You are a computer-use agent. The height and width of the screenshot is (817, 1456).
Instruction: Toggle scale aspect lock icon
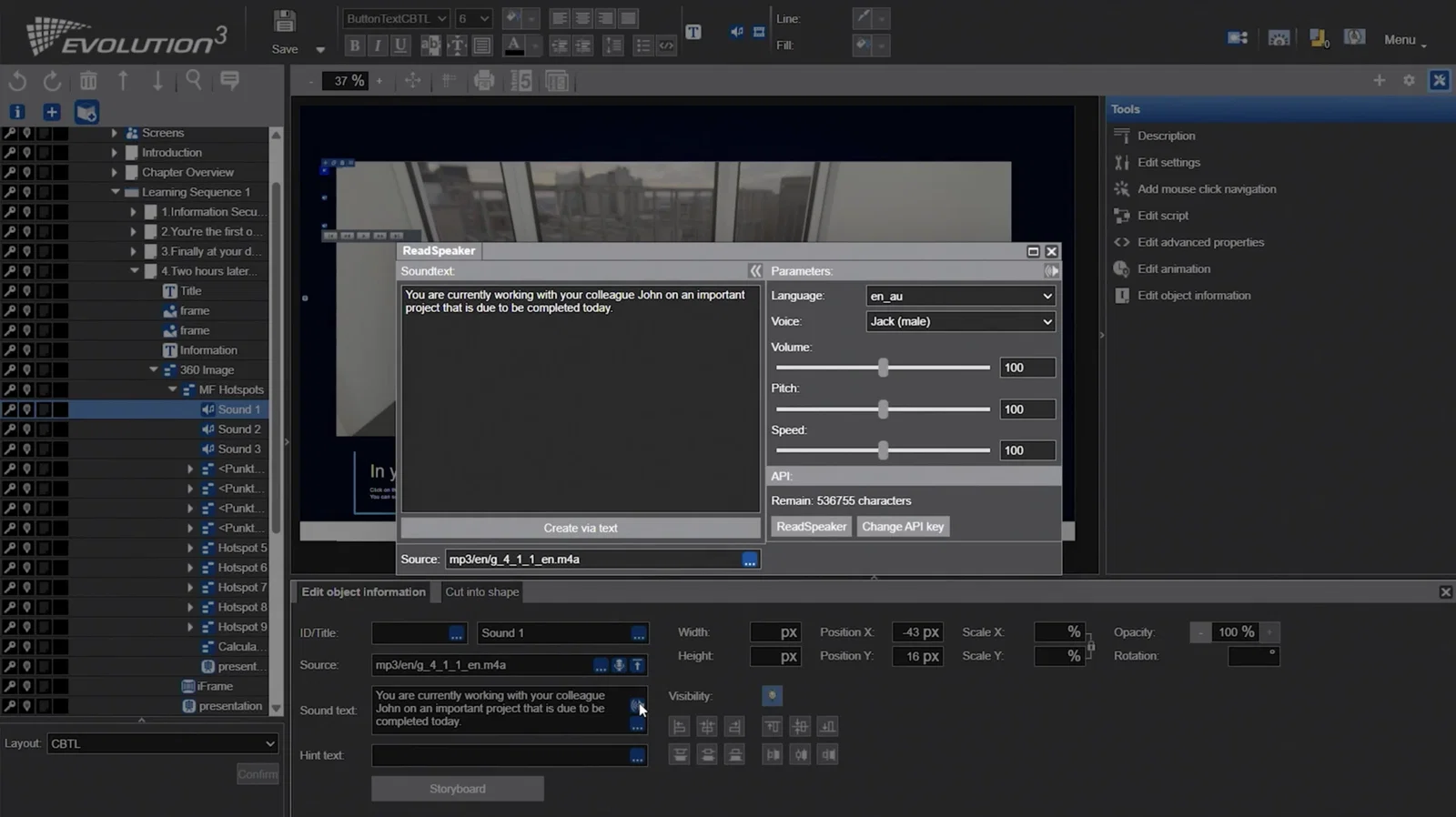tap(1090, 645)
